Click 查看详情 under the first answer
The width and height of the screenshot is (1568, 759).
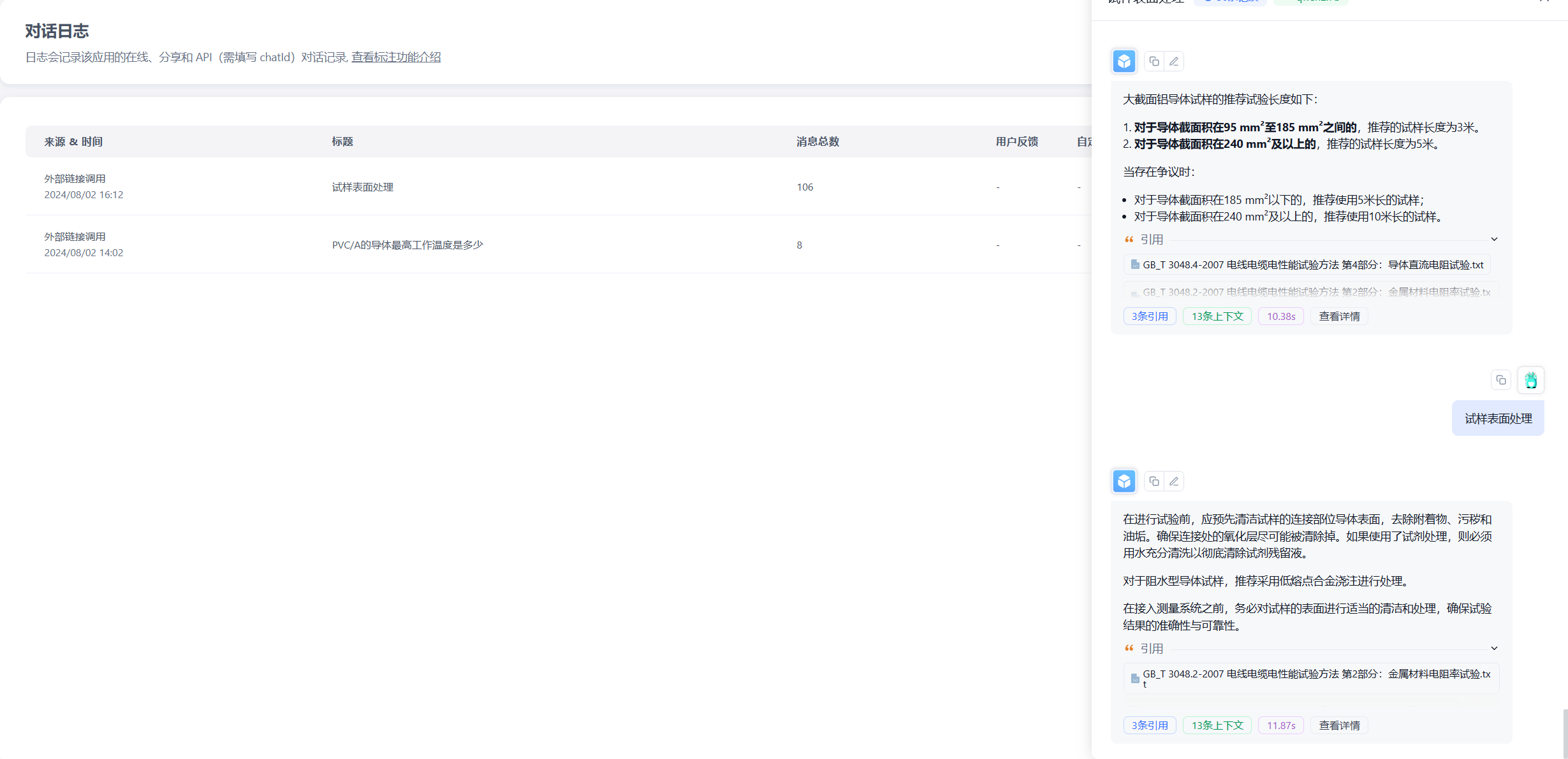1339,316
